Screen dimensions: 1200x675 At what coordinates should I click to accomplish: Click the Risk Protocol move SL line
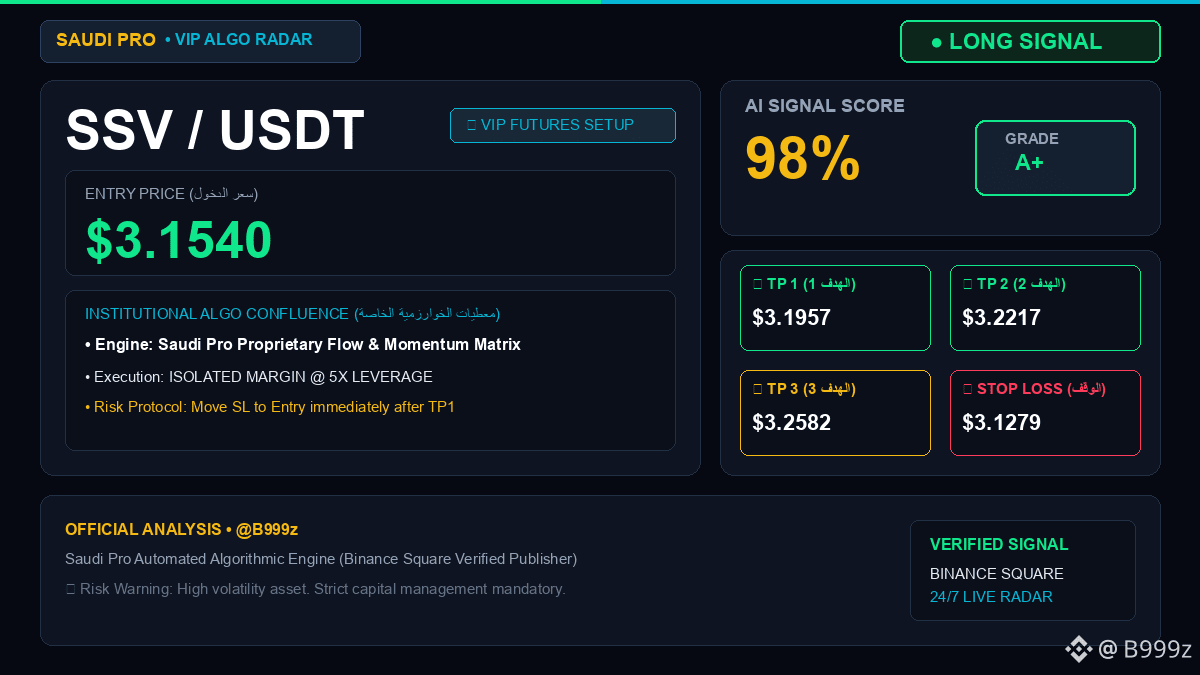[270, 407]
